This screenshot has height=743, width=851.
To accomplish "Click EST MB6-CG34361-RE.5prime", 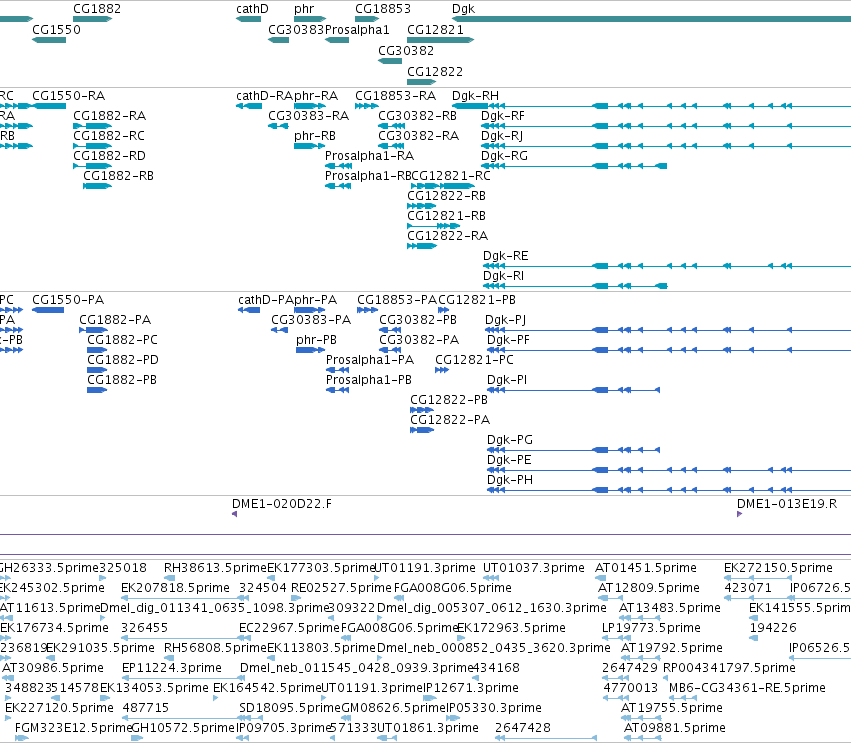I will [683, 698].
